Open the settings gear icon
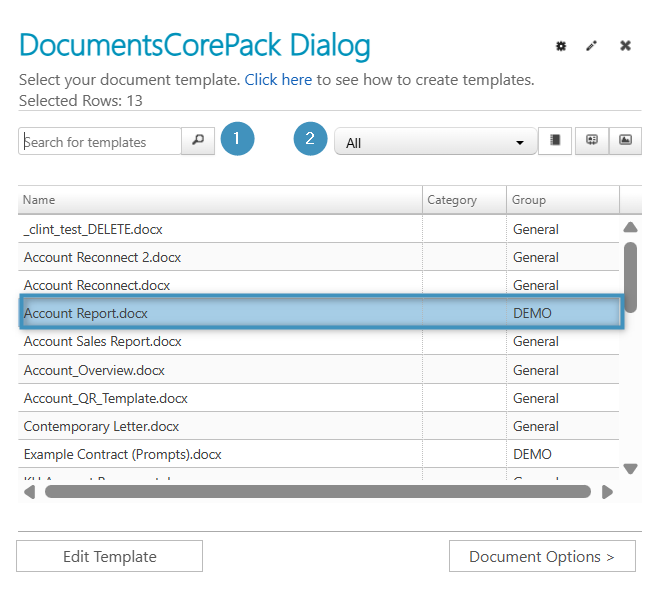Viewport: 660px width, 597px height. pyautogui.click(x=561, y=46)
